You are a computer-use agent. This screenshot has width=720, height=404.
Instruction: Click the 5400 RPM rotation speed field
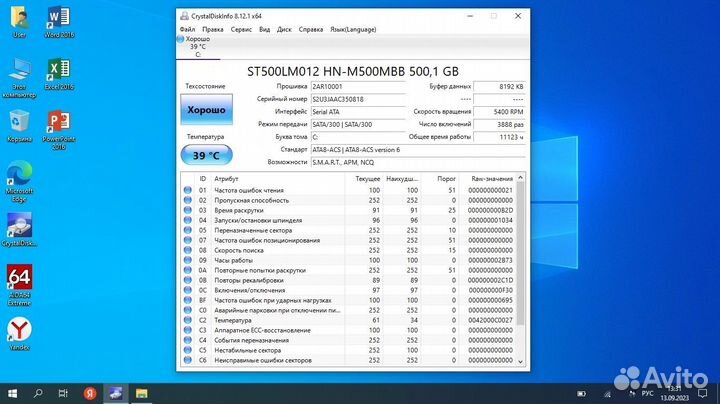tap(500, 112)
